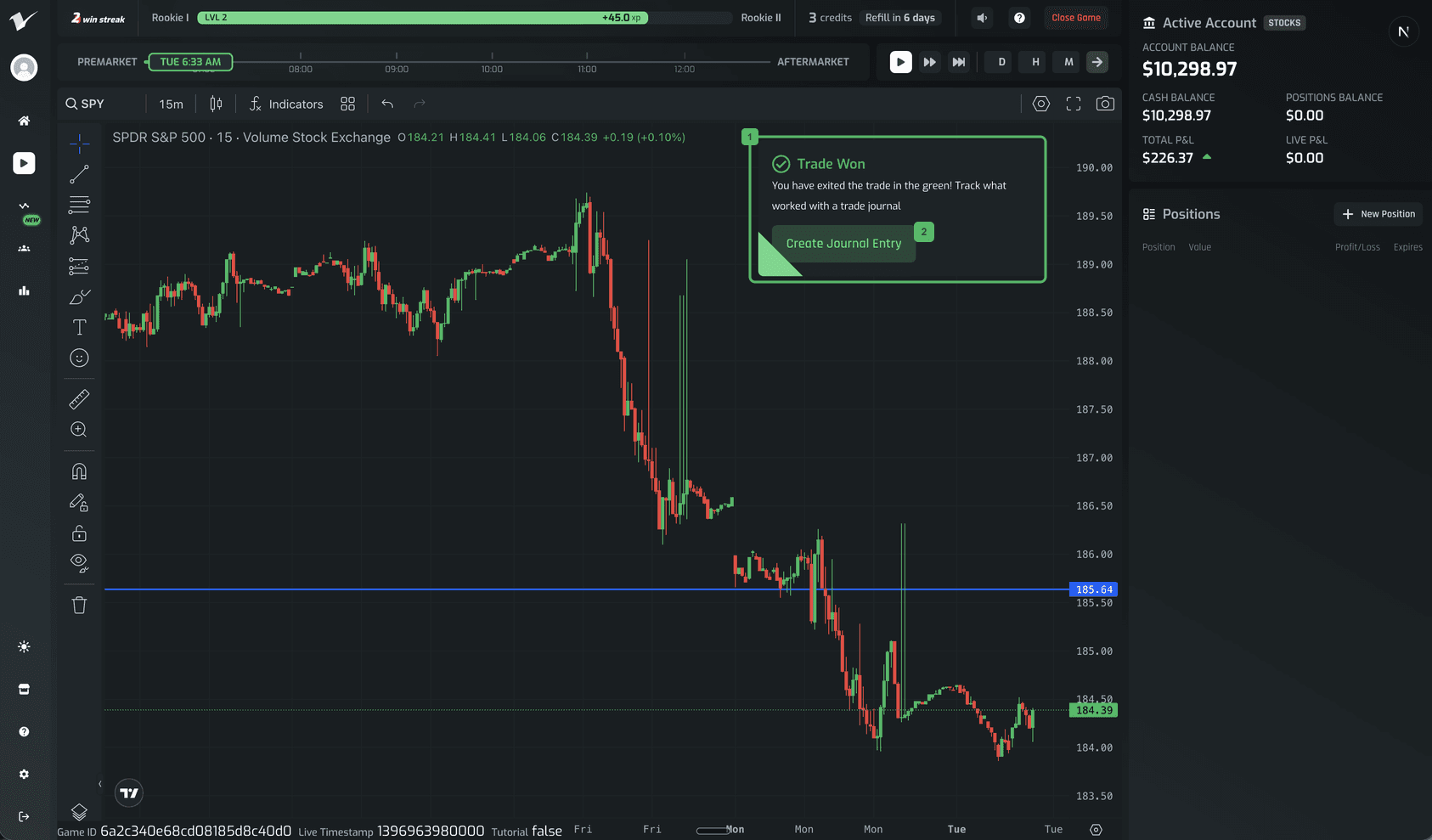The width and height of the screenshot is (1432, 840).
Task: Enter fullscreen chart mode
Action: pyautogui.click(x=1074, y=104)
